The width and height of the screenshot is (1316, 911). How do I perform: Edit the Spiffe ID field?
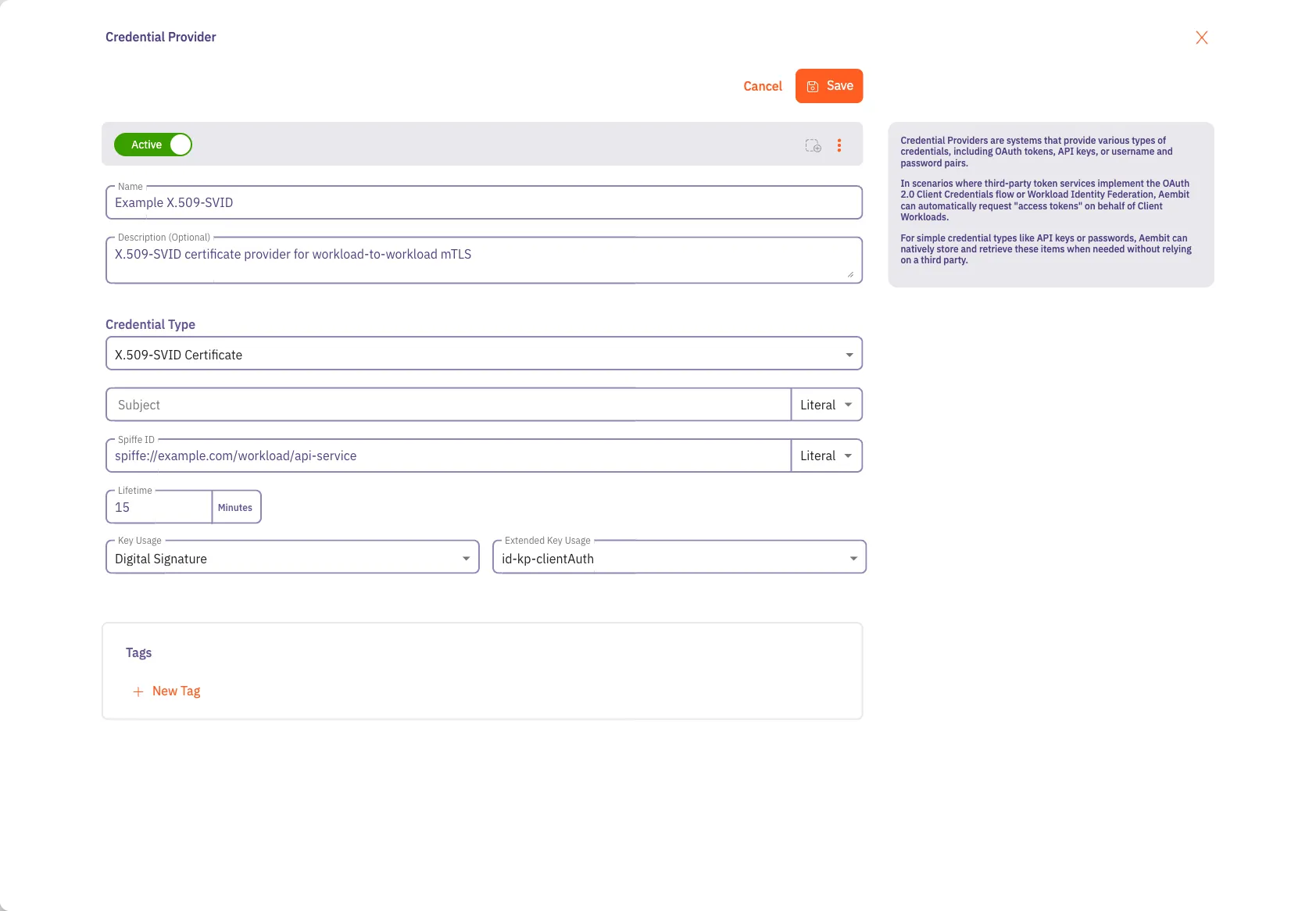coord(449,455)
